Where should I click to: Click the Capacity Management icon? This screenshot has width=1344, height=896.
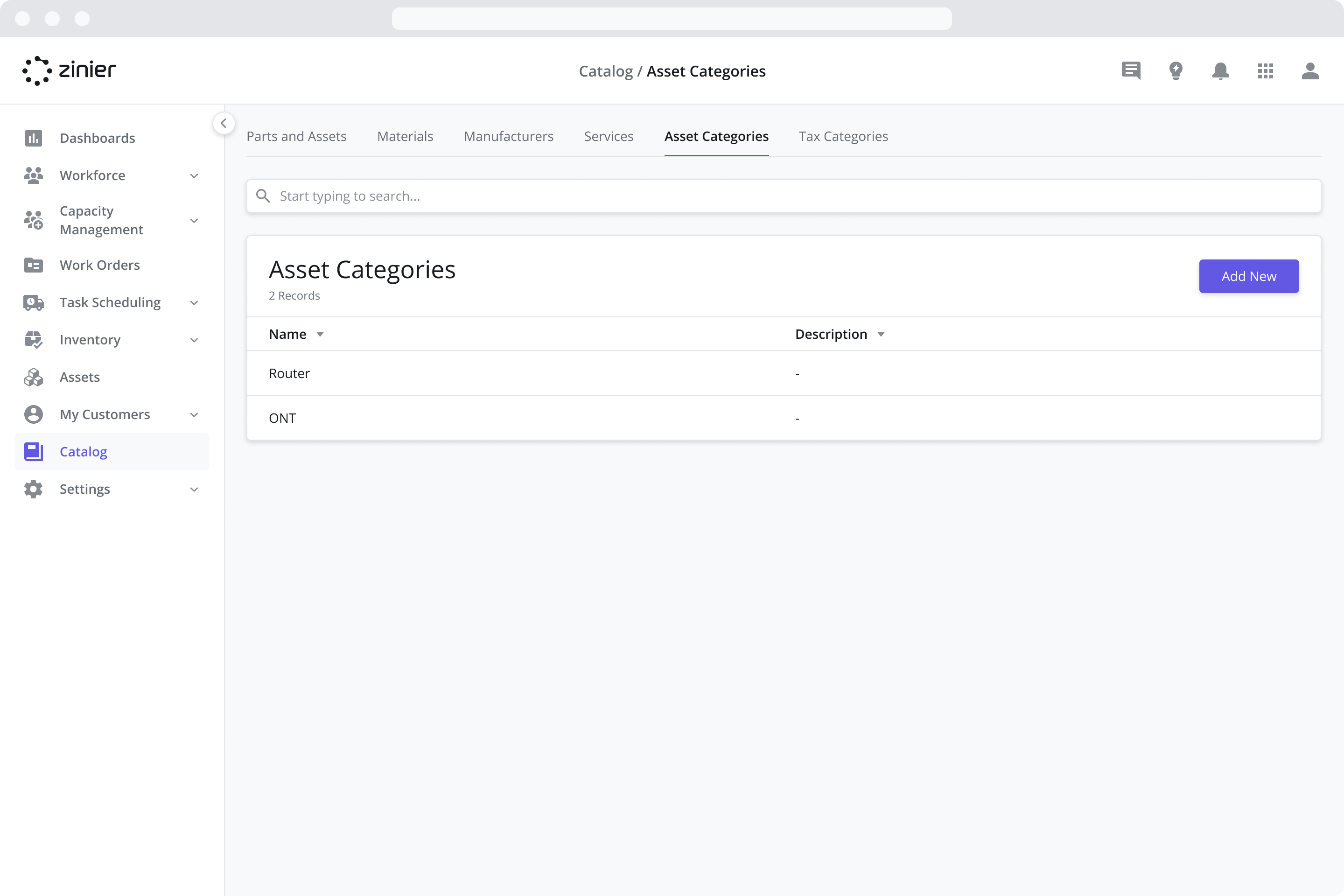pyautogui.click(x=34, y=220)
